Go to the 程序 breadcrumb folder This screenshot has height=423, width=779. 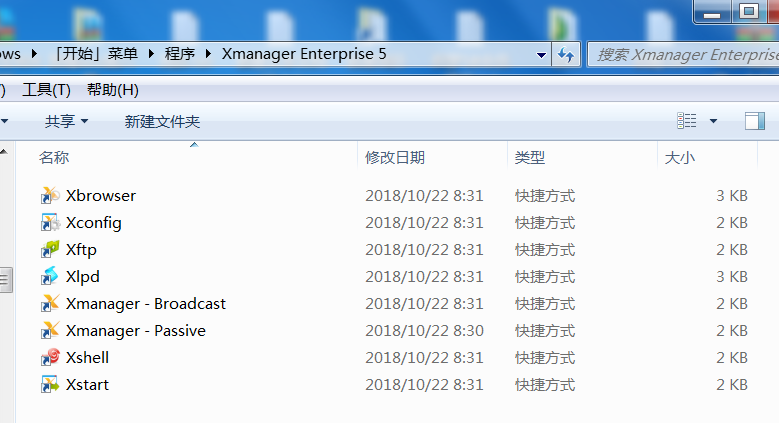[x=180, y=54]
